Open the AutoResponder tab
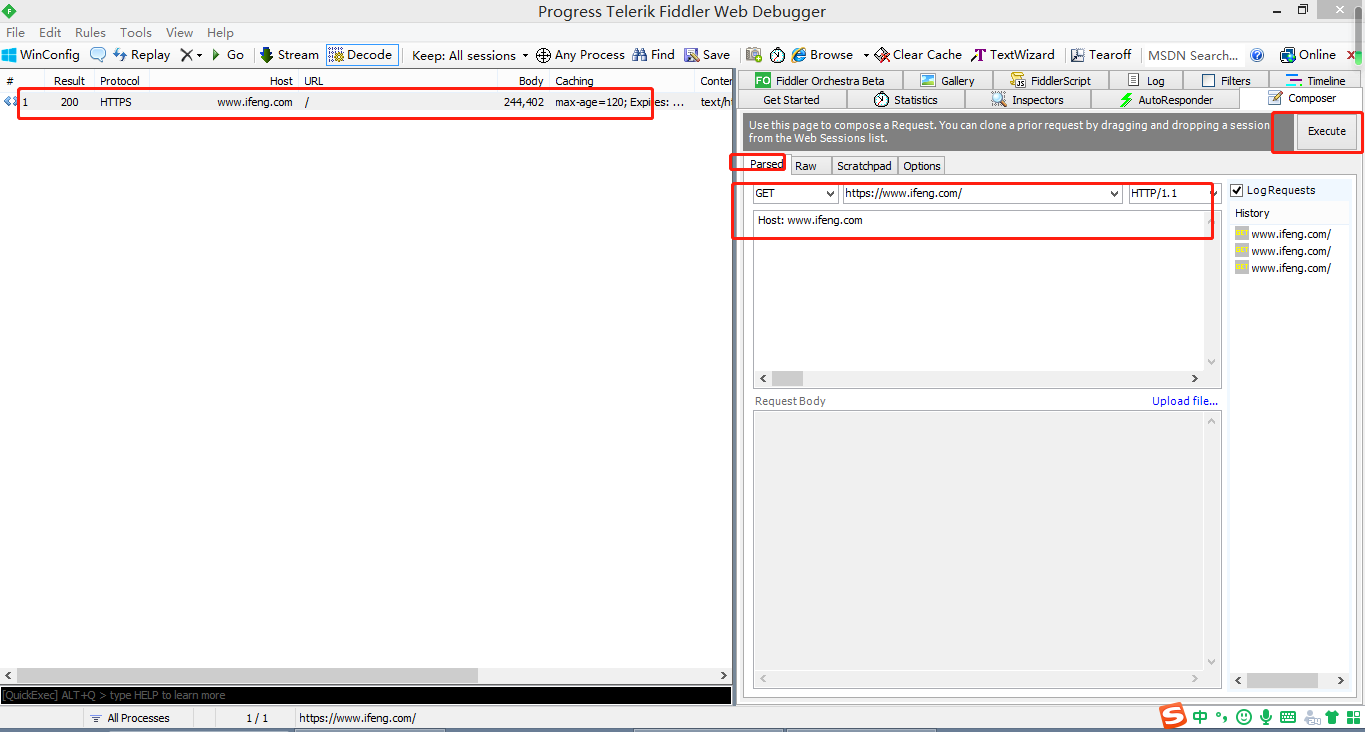The width and height of the screenshot is (1365, 732). pyautogui.click(x=1165, y=100)
